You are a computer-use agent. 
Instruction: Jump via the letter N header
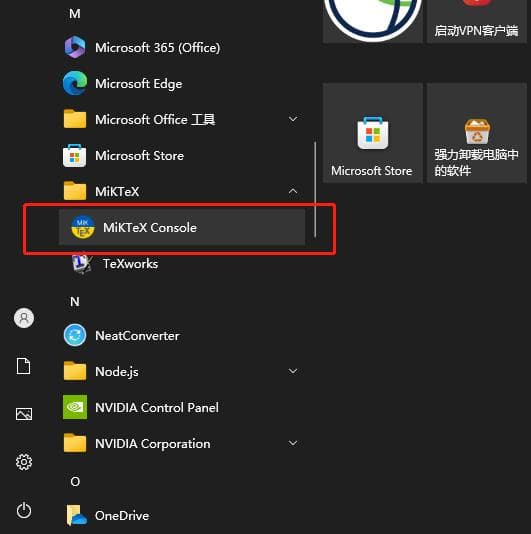point(75,301)
